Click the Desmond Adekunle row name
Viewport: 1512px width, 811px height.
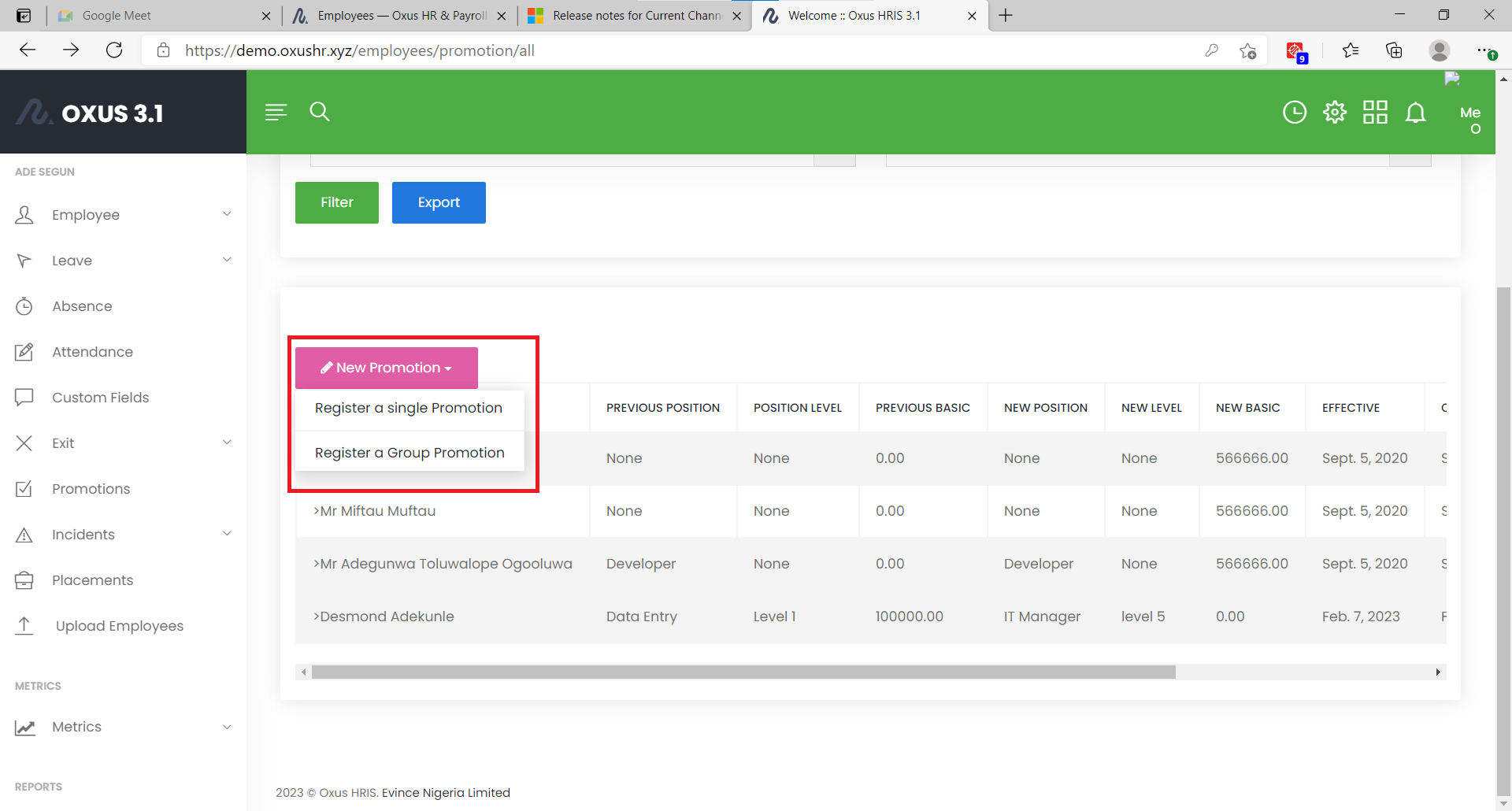(x=384, y=617)
